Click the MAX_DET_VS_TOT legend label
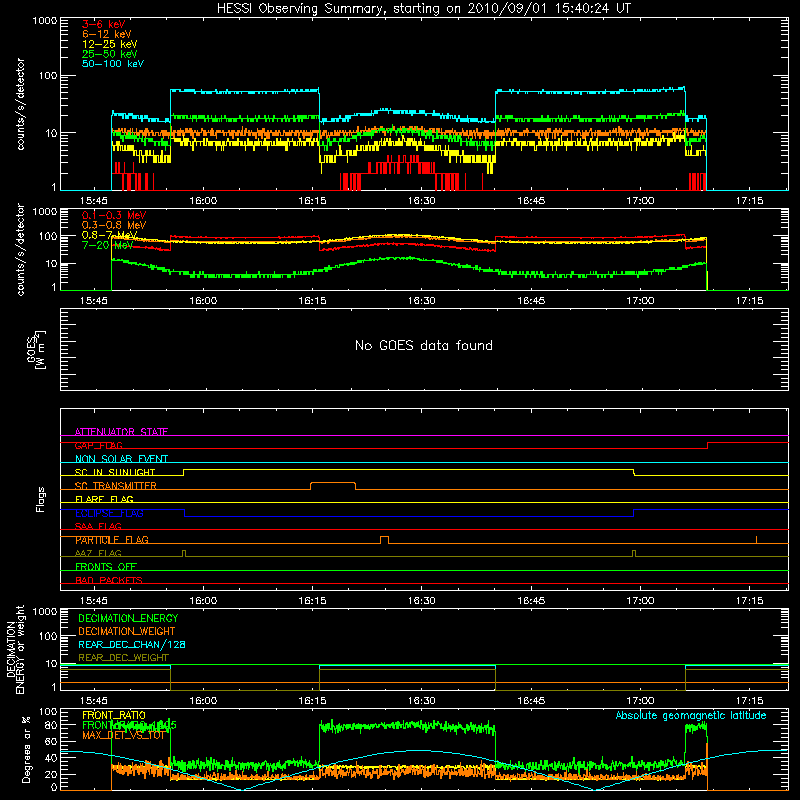 coord(123,735)
